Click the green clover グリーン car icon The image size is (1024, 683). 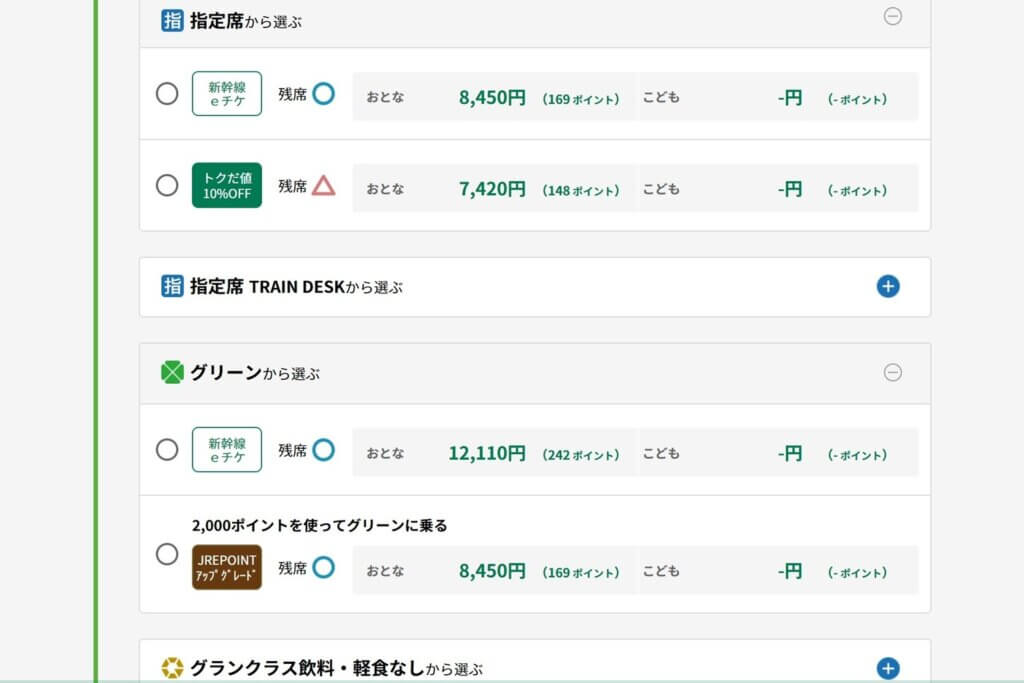tap(172, 373)
